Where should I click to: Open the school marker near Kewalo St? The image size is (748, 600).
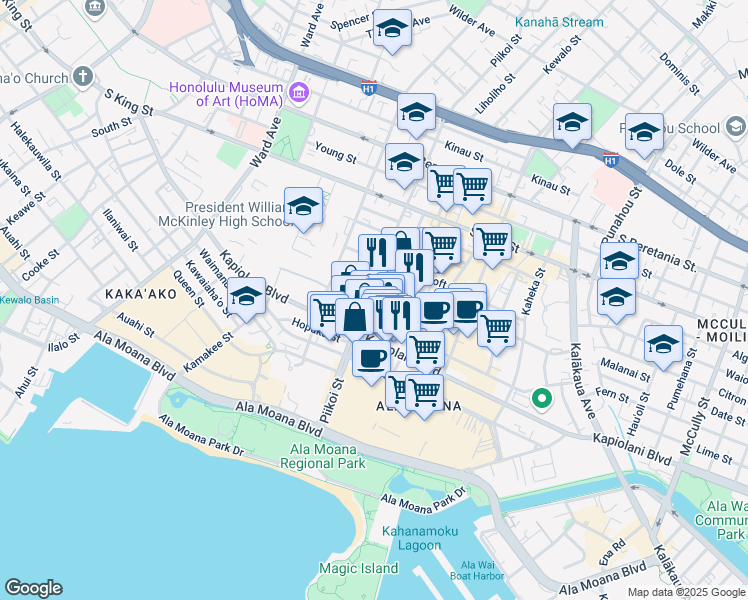572,124
